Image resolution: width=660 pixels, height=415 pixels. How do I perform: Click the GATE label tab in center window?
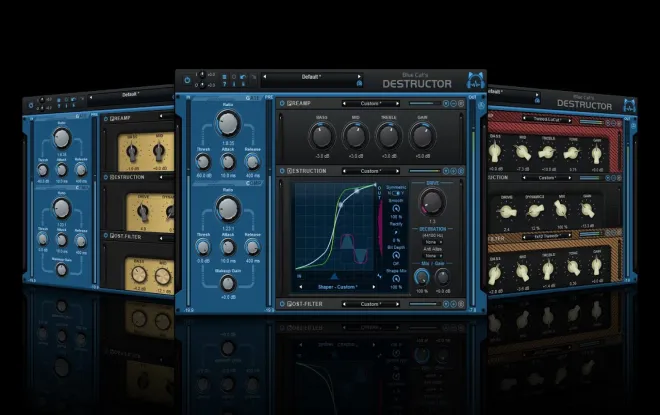tap(253, 98)
